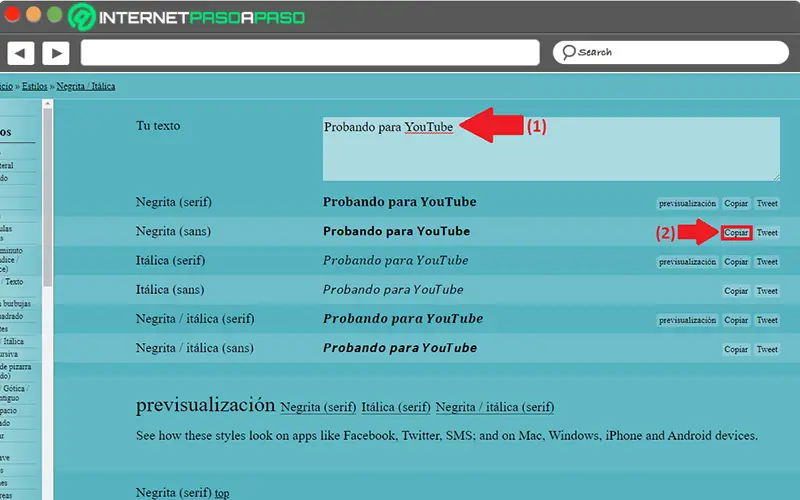The image size is (800, 500).
Task: Select the Negrita / itálica (sans) output text
Action: tap(400, 348)
